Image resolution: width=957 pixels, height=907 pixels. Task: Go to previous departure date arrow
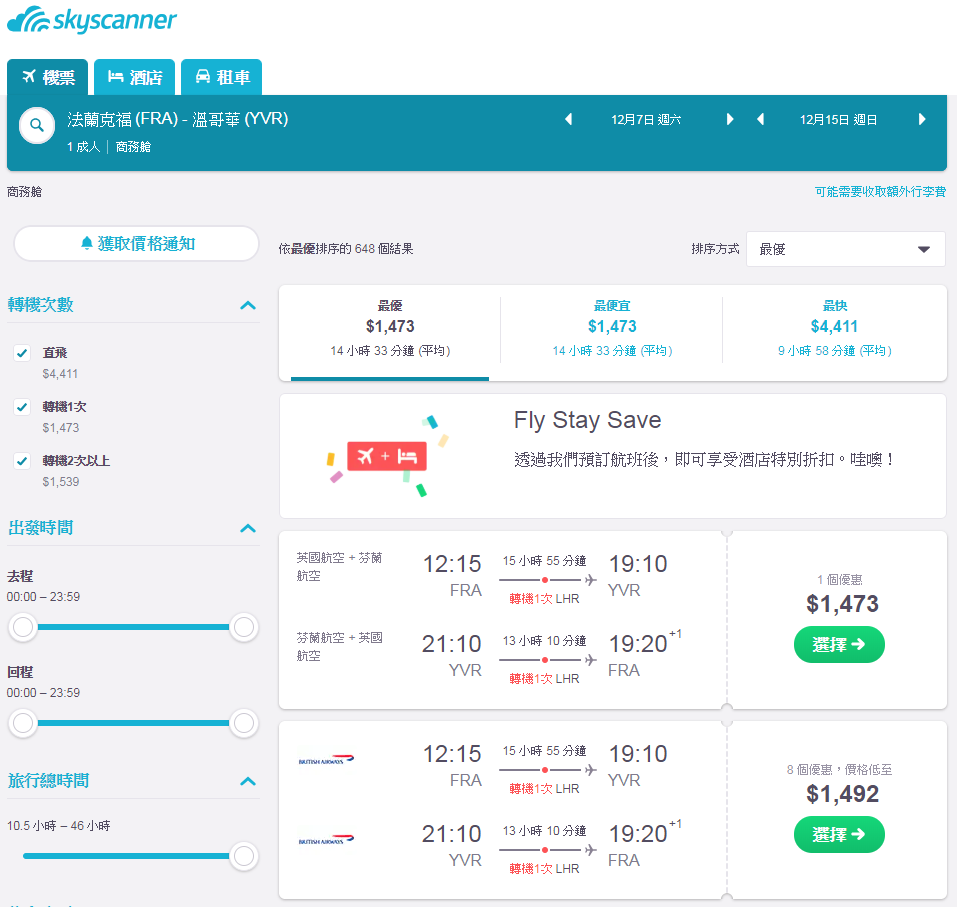coord(569,119)
